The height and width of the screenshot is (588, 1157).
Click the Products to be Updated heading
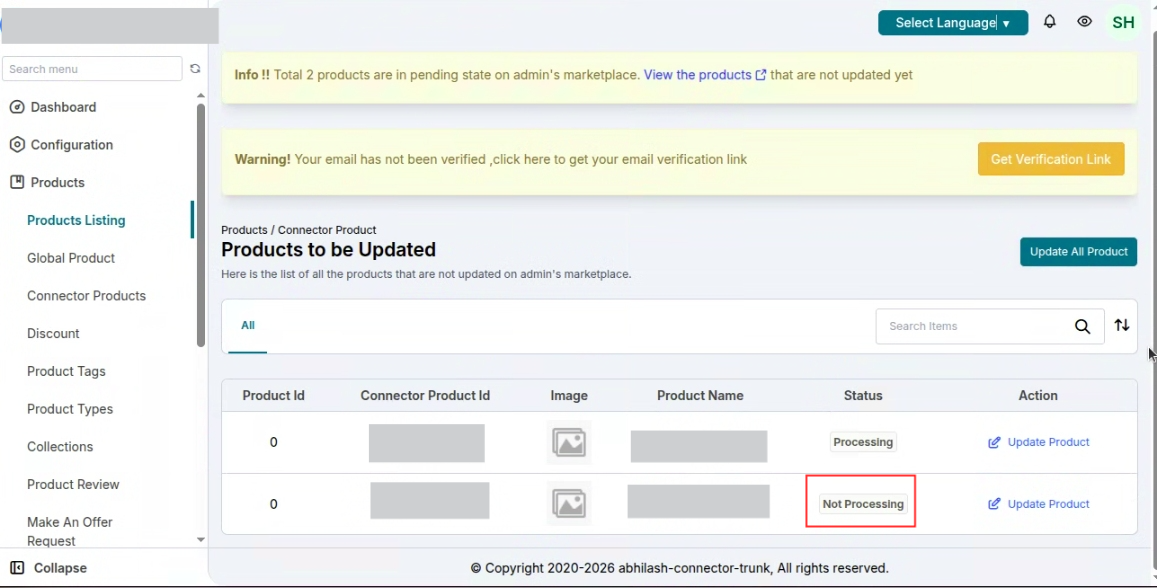click(x=328, y=249)
